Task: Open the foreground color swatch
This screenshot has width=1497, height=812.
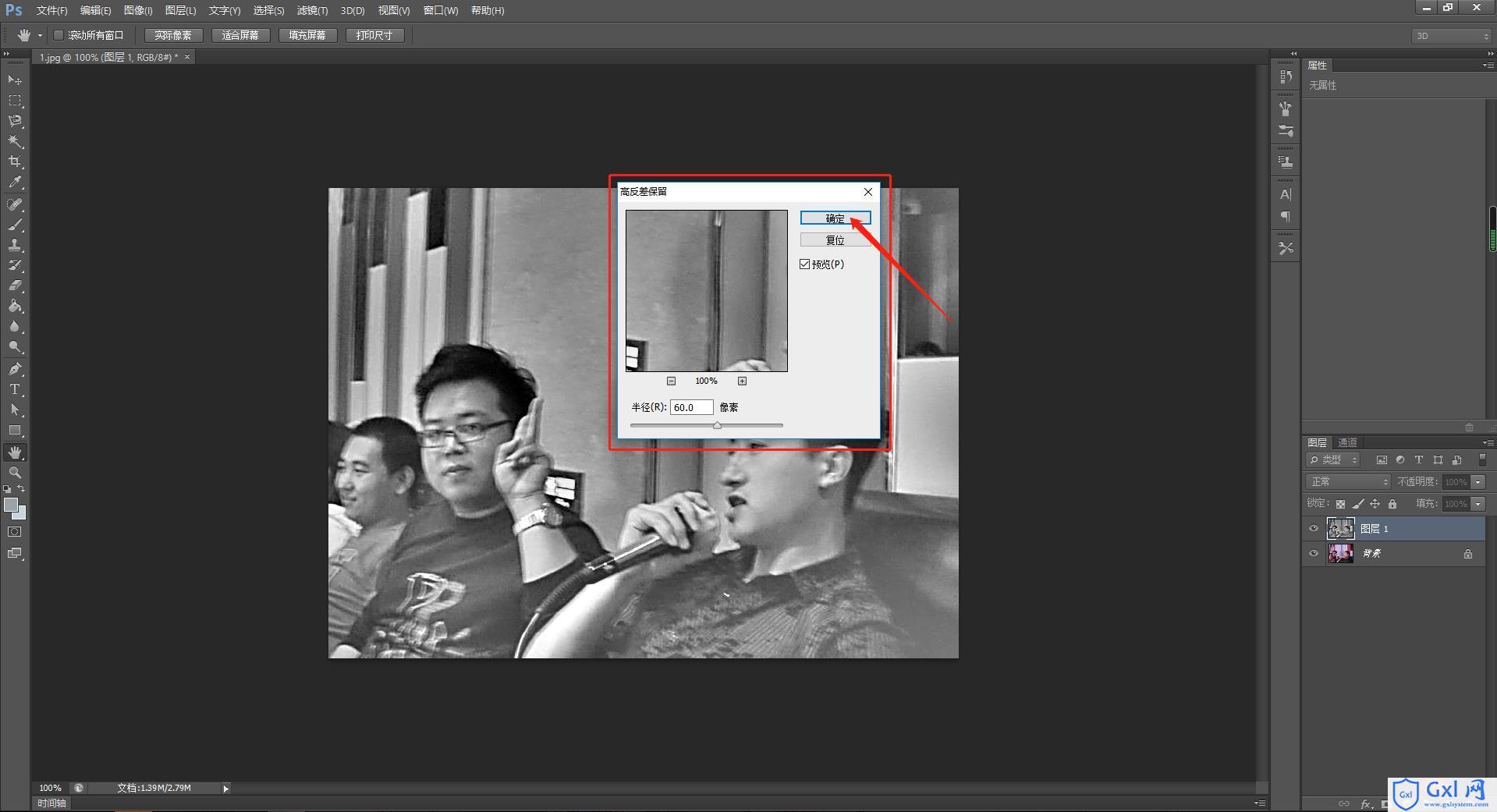Action: [11, 505]
